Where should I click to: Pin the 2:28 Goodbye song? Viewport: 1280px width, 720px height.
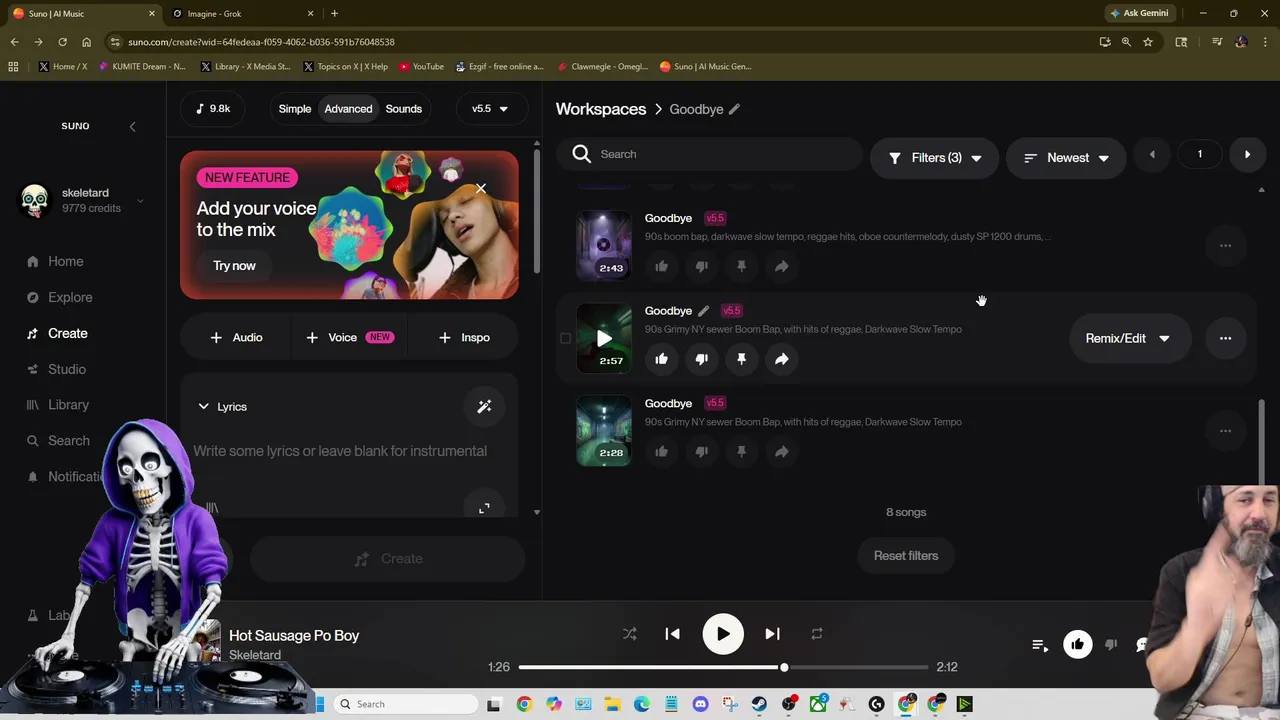click(x=741, y=452)
